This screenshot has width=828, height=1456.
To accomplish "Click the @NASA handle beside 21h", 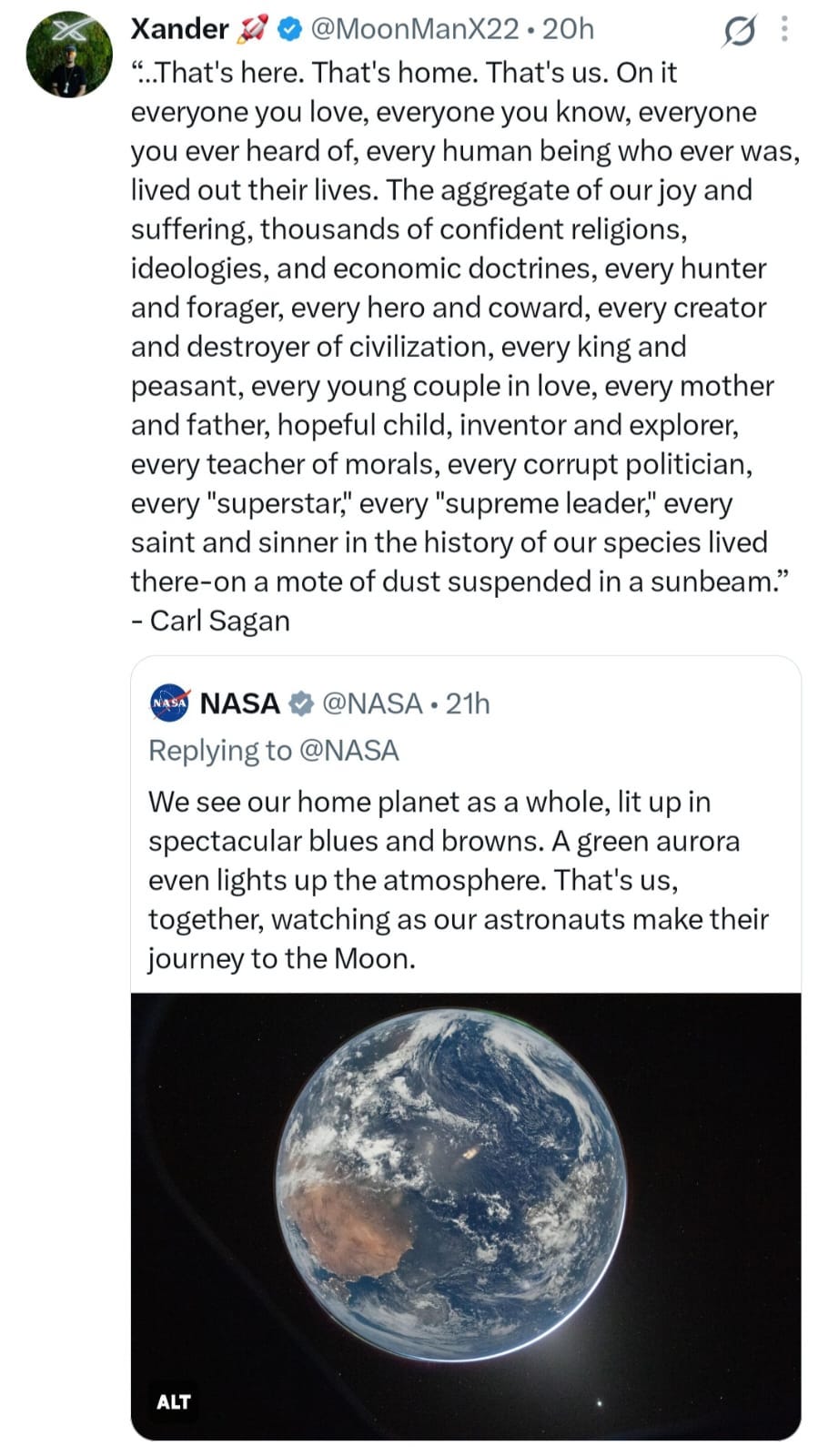I will point(372,703).
